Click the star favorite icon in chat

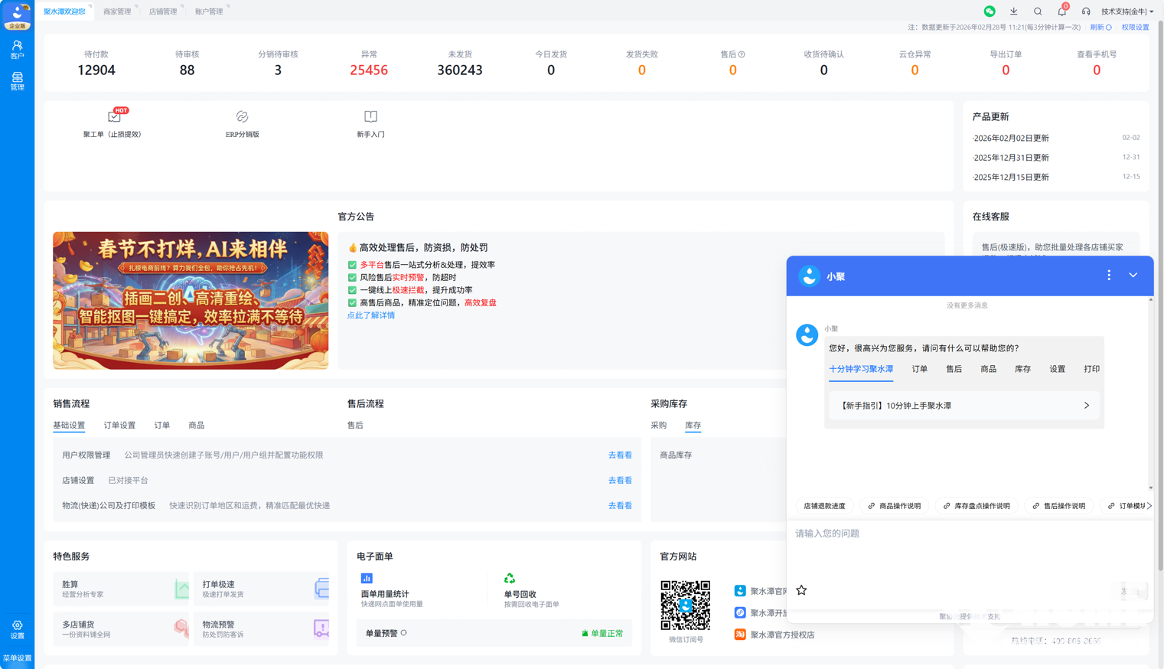[801, 590]
